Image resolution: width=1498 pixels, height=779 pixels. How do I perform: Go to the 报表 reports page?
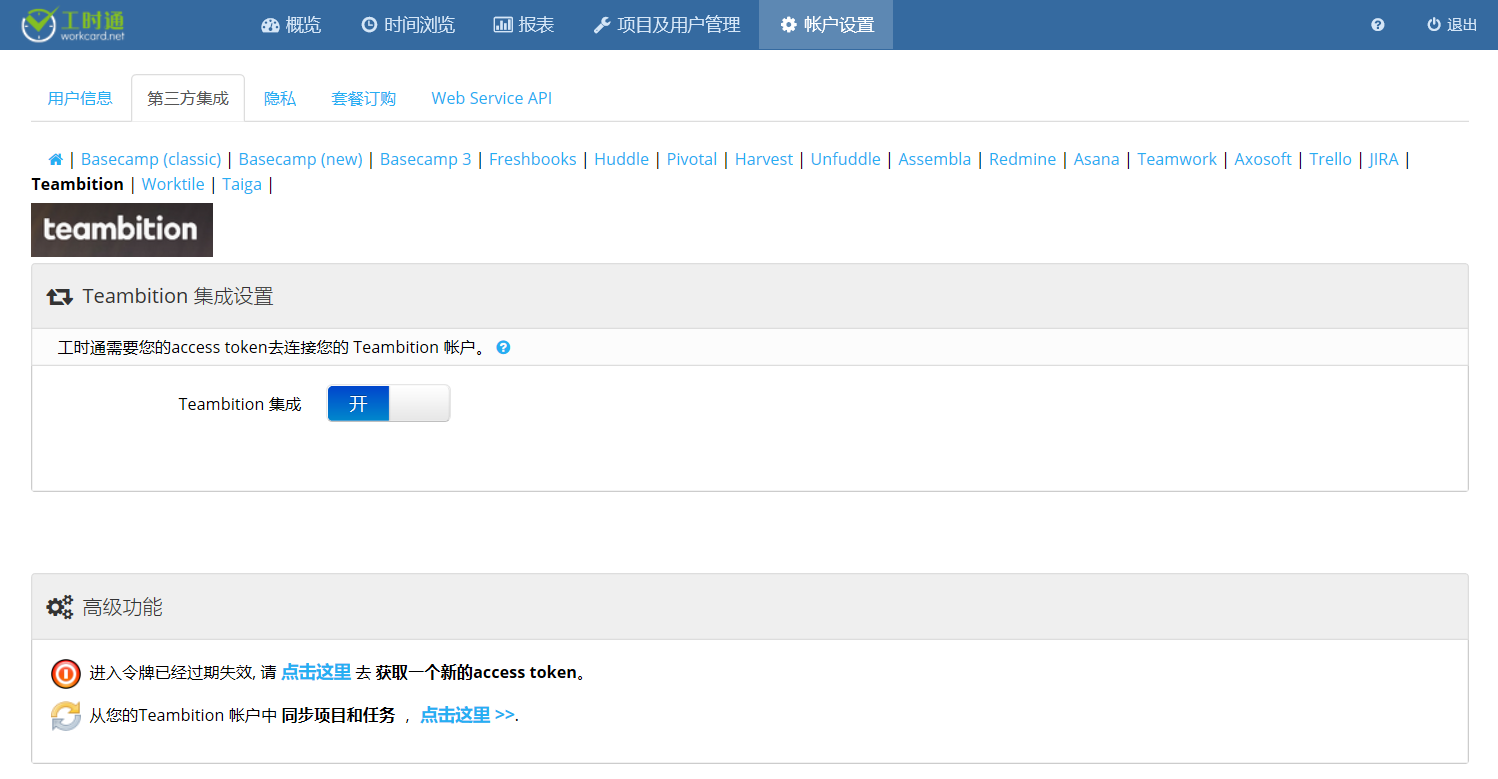pyautogui.click(x=524, y=25)
